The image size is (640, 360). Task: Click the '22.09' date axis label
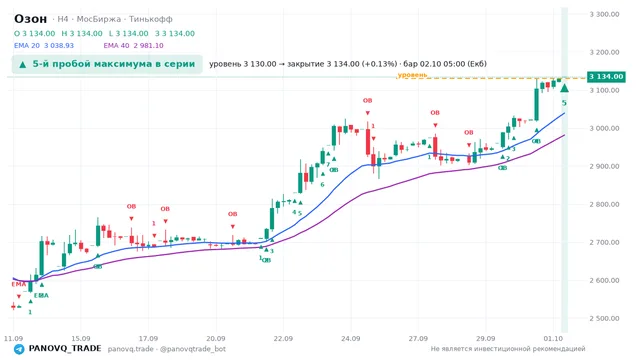283,338
